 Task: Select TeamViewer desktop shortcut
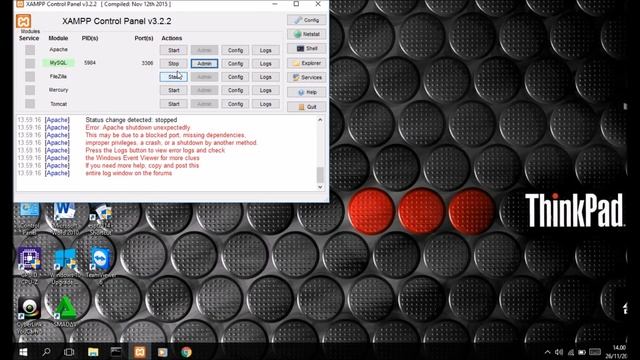click(101, 265)
